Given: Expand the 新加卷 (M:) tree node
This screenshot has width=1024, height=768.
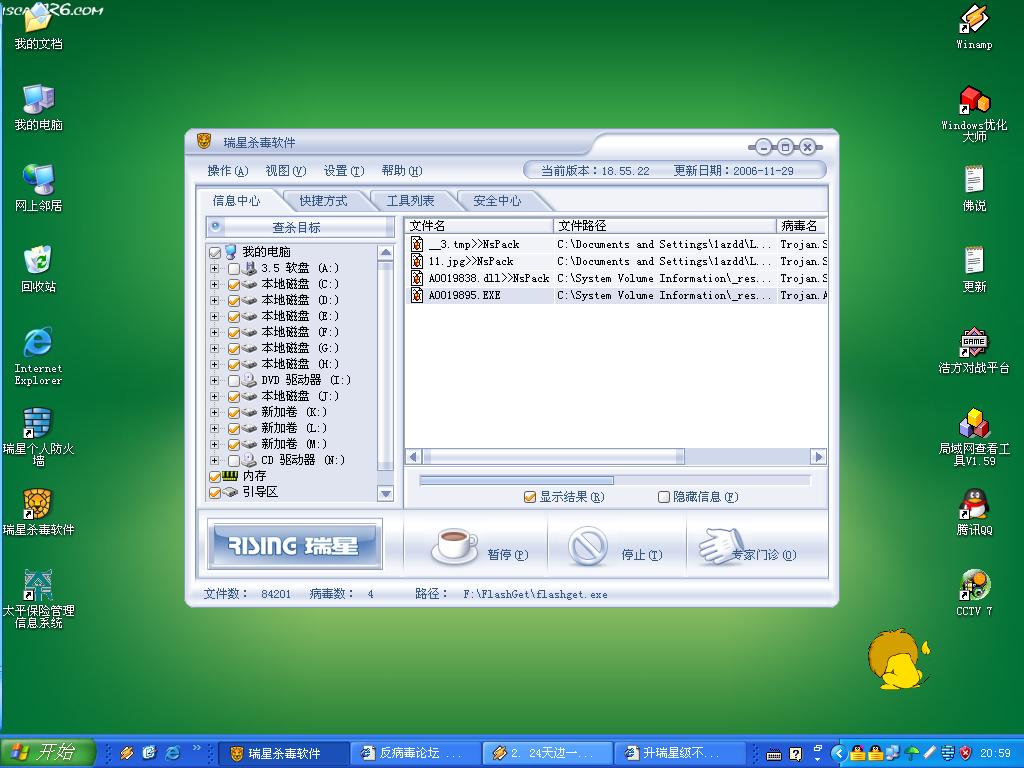Looking at the screenshot, I should pos(214,444).
